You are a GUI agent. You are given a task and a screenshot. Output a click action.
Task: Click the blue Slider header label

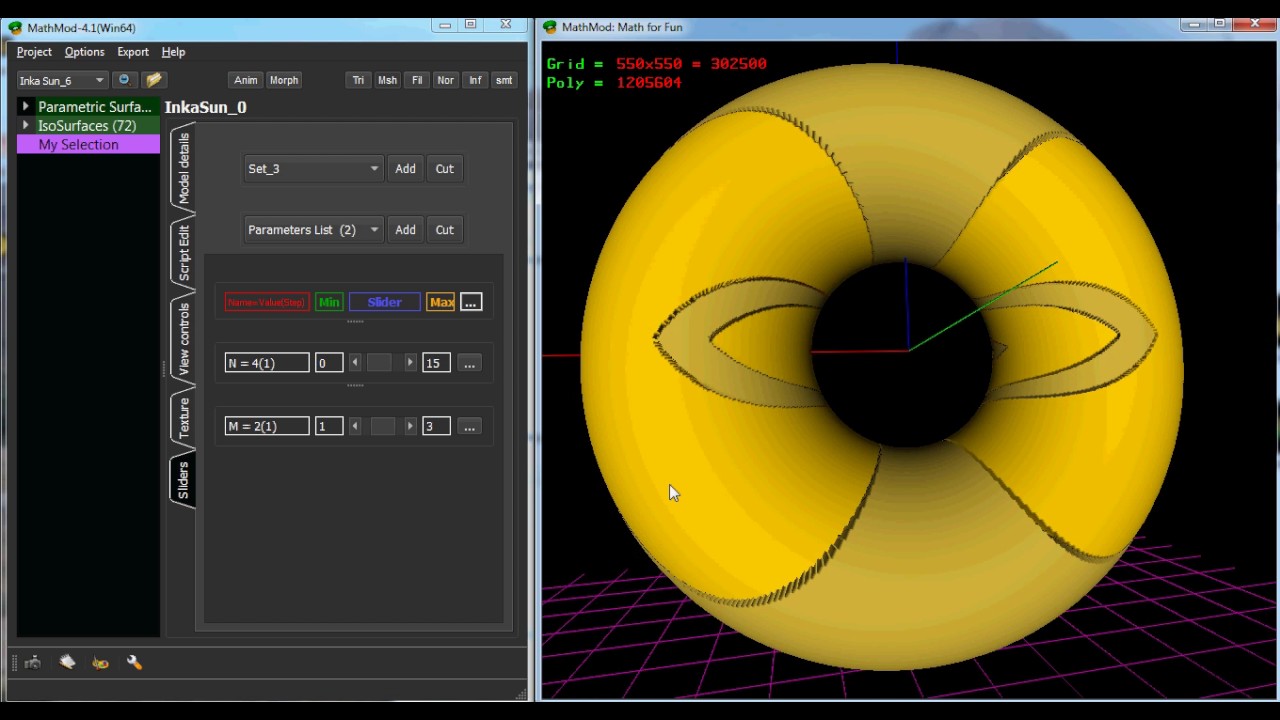385,302
